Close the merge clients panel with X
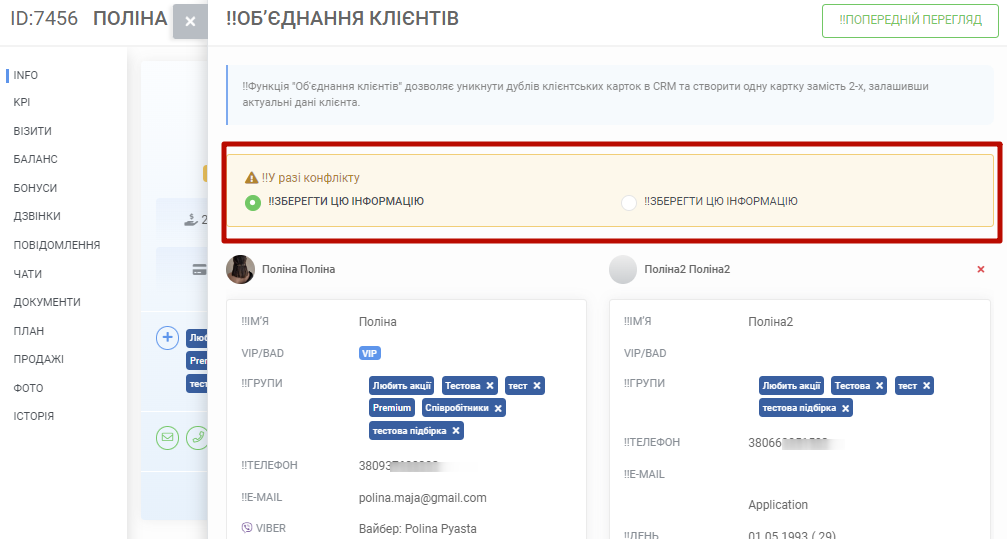1007x539 pixels. (190, 21)
